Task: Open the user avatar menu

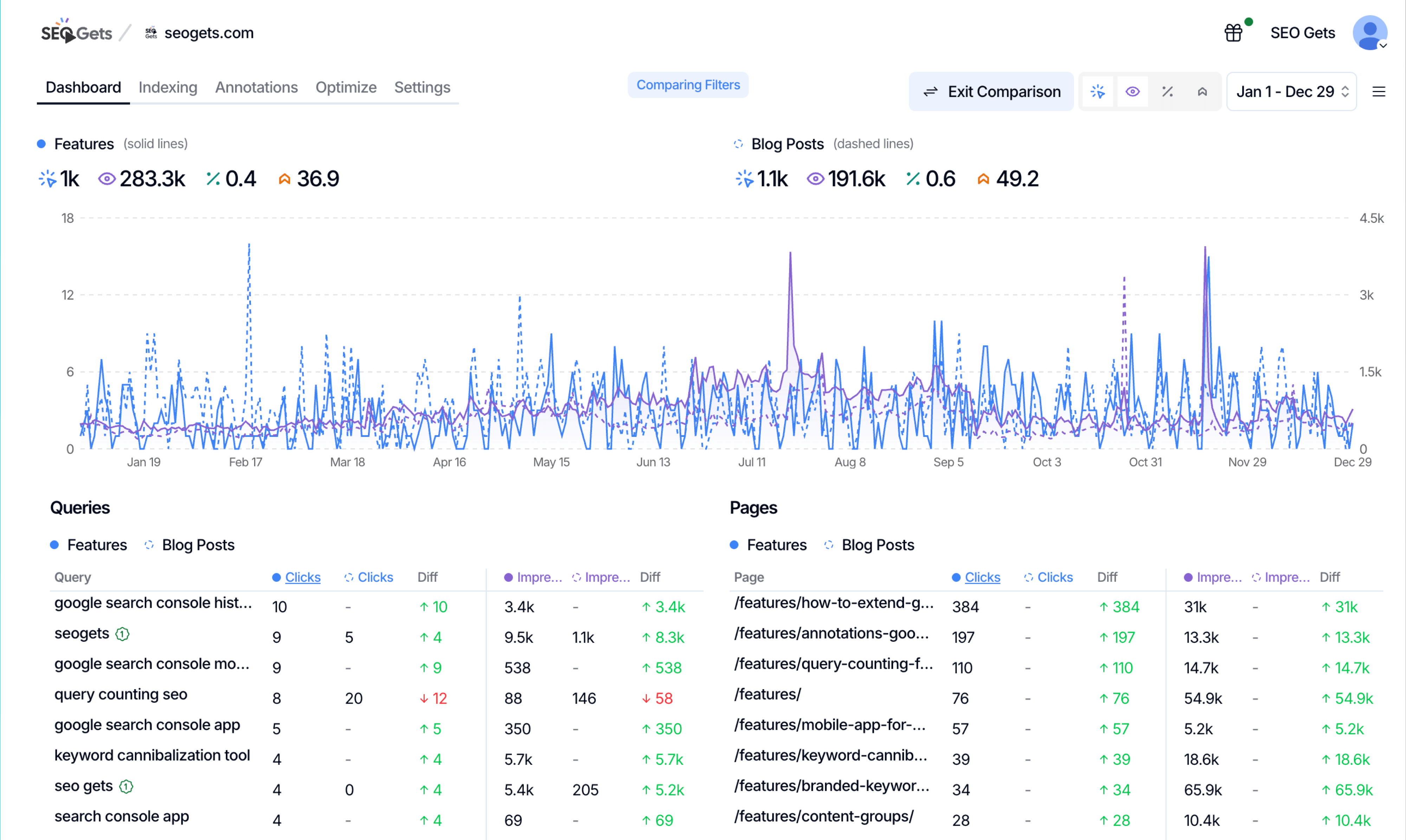Action: (1369, 33)
